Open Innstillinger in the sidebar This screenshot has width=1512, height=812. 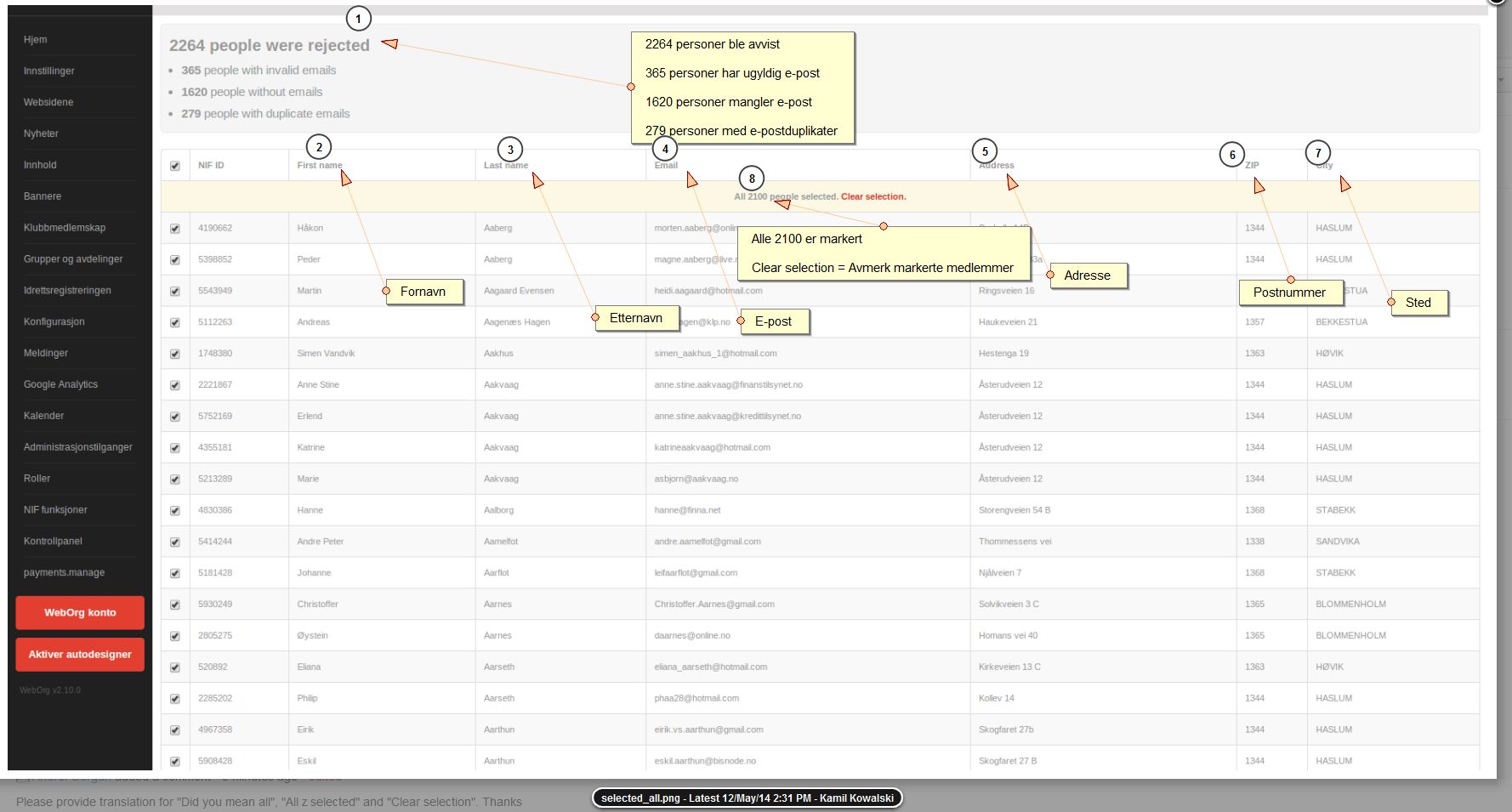(49, 71)
